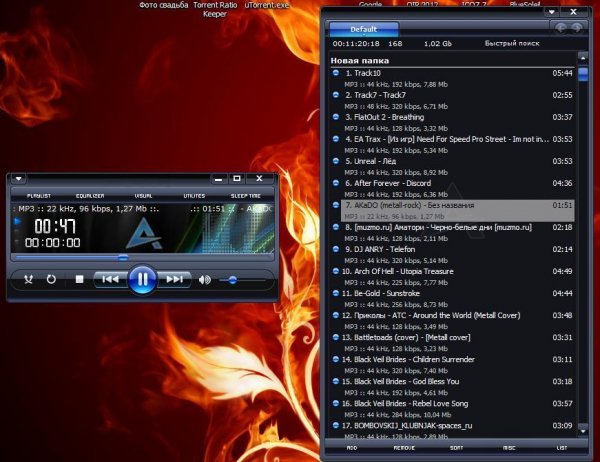Viewport: 600px width, 462px height.
Task: Stop playback with the square button
Action: tap(79, 279)
